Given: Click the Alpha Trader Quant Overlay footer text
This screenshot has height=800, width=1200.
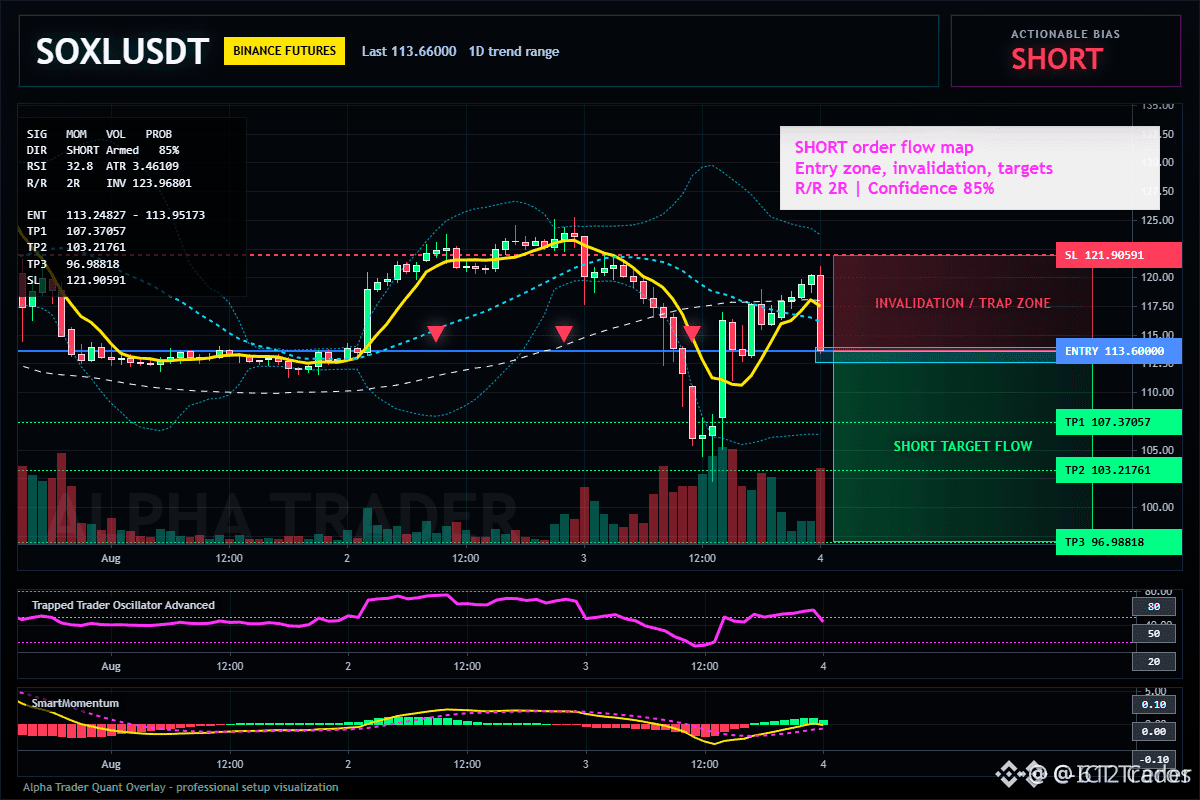Looking at the screenshot, I should (180, 787).
